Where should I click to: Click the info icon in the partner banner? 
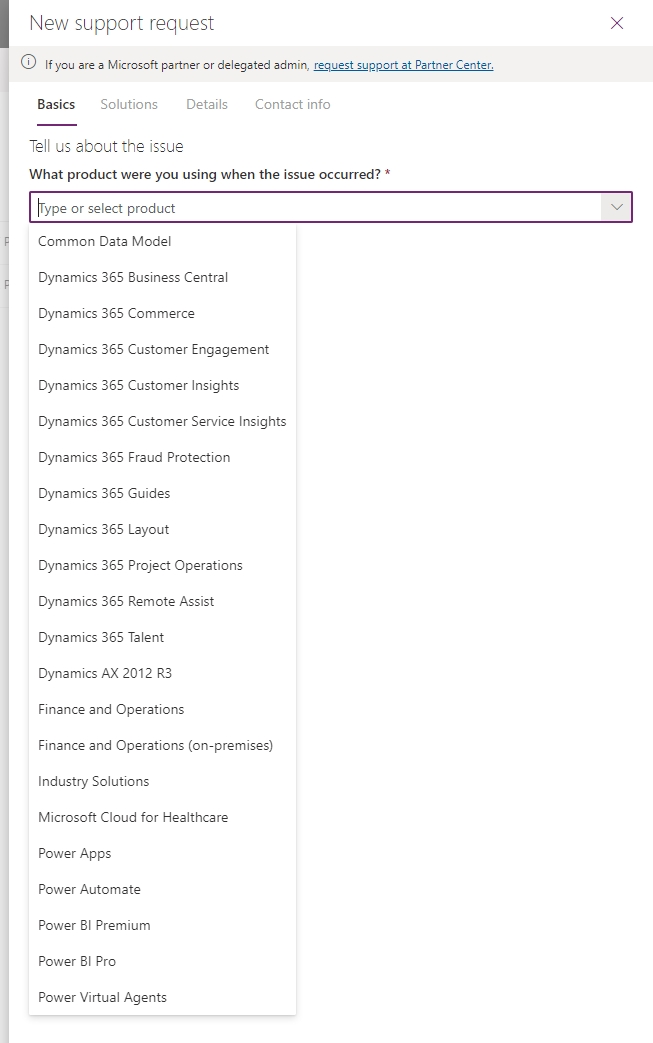pos(29,64)
